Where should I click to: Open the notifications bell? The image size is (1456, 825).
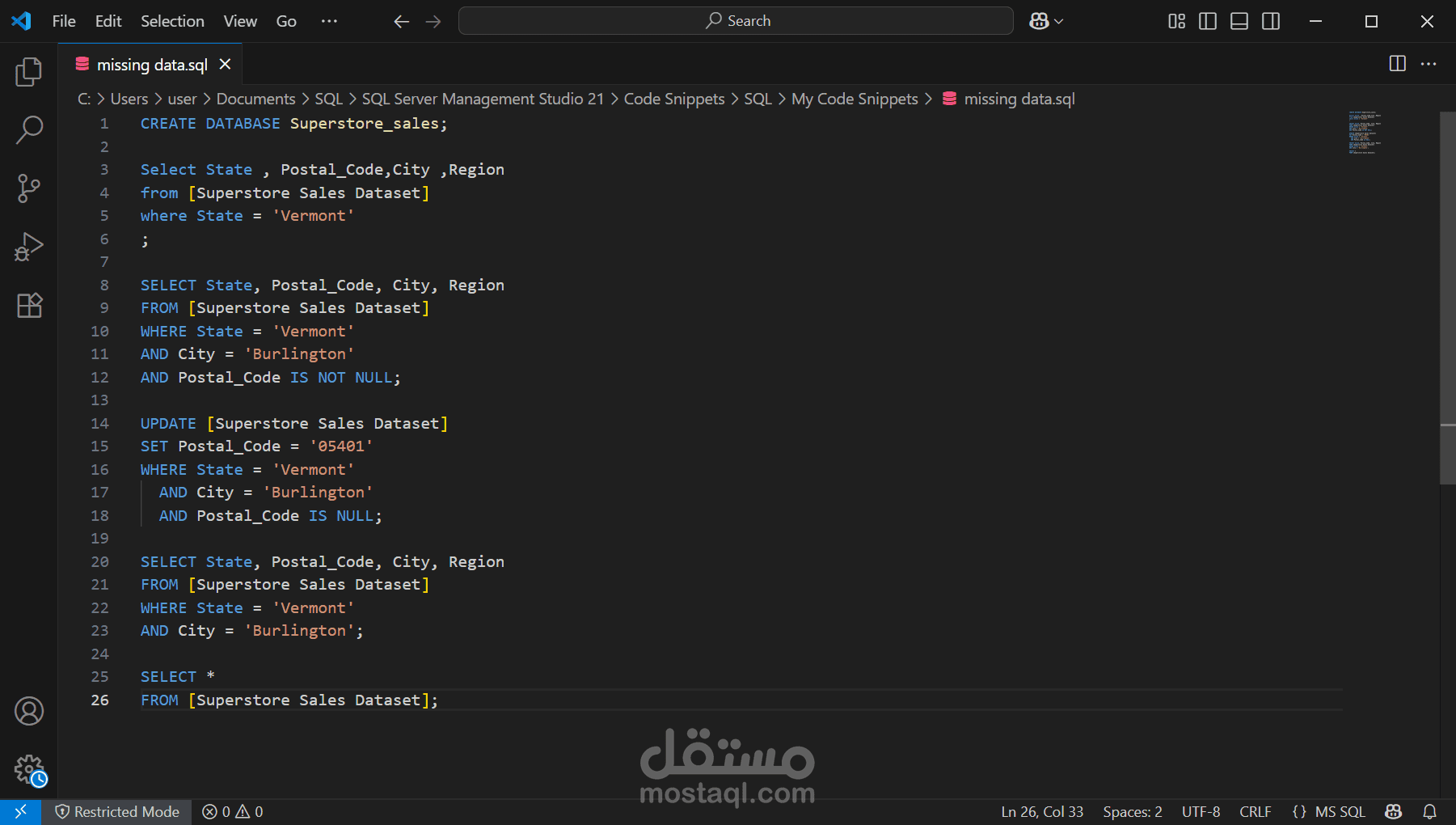pyautogui.click(x=1429, y=811)
